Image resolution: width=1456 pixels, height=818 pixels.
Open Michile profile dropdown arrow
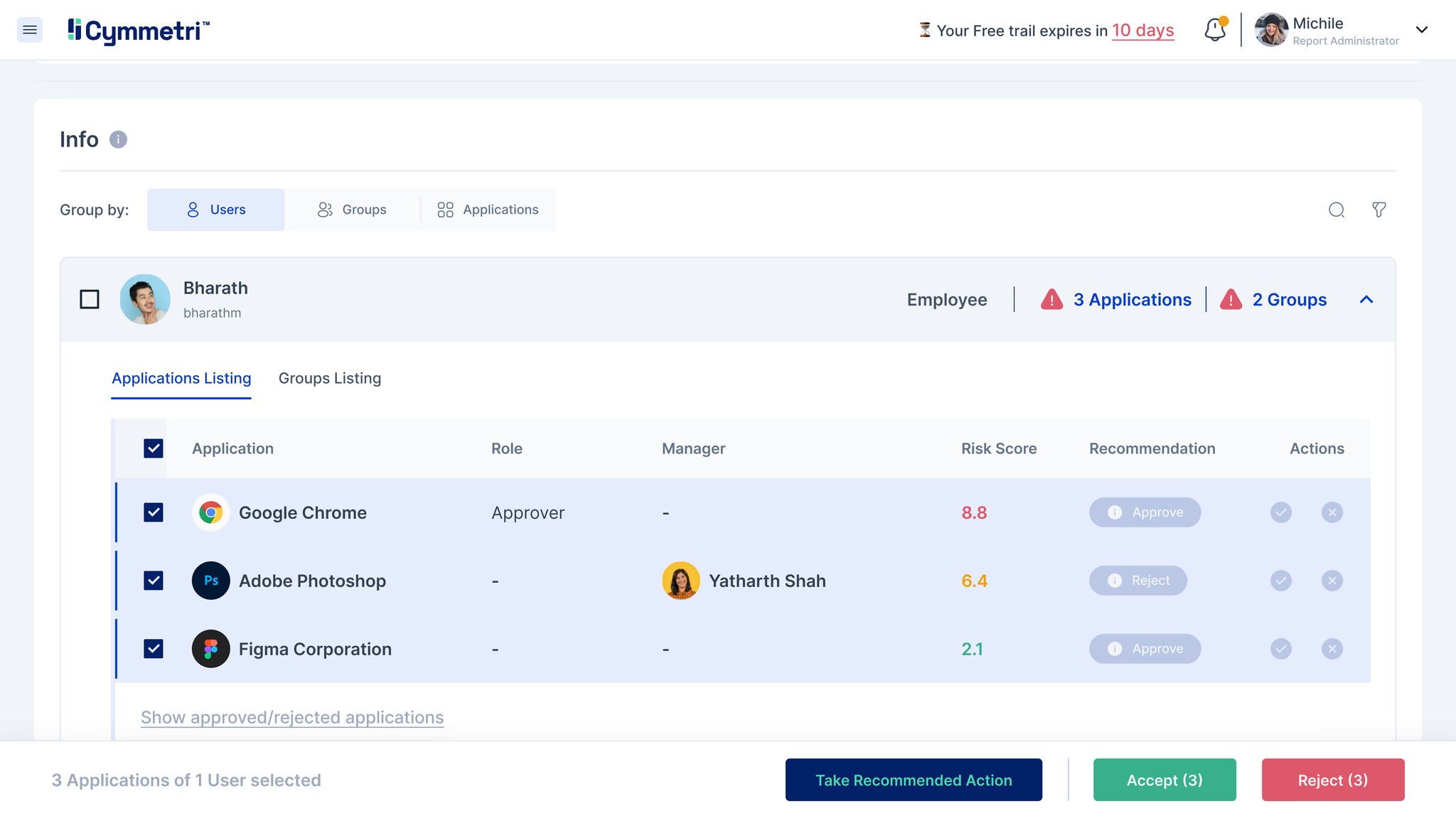1421,30
